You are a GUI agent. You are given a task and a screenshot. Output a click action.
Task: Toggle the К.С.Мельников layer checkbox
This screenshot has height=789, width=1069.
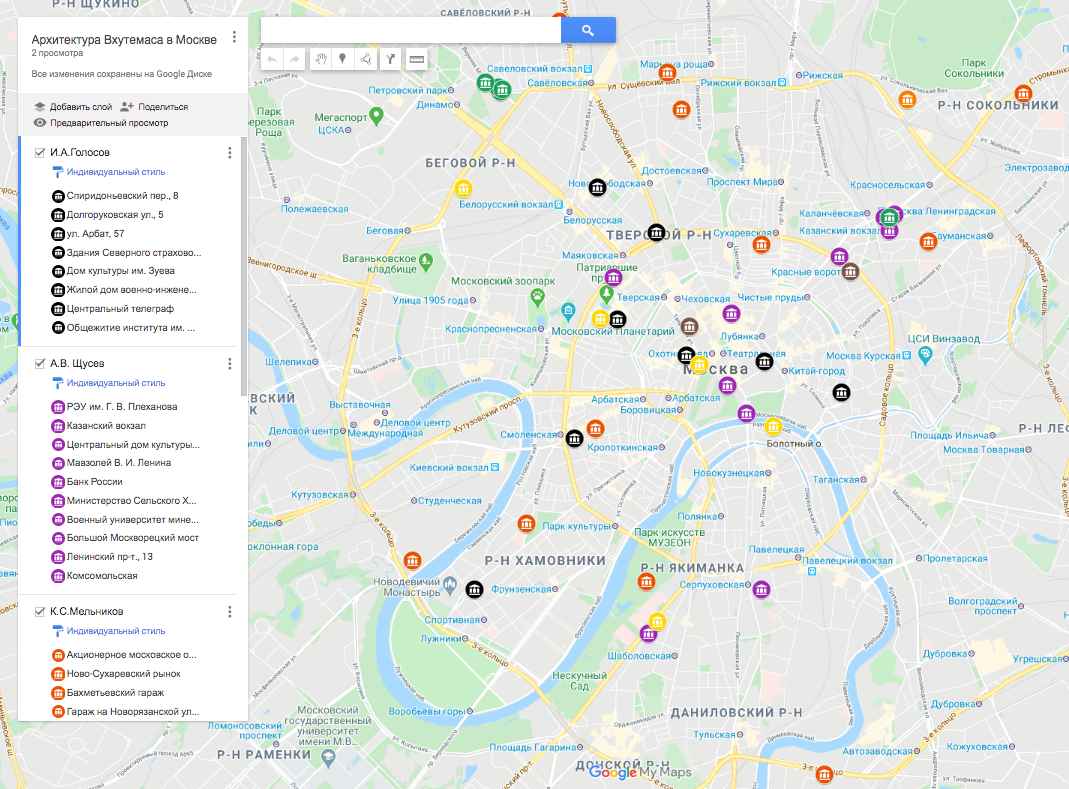(x=40, y=612)
